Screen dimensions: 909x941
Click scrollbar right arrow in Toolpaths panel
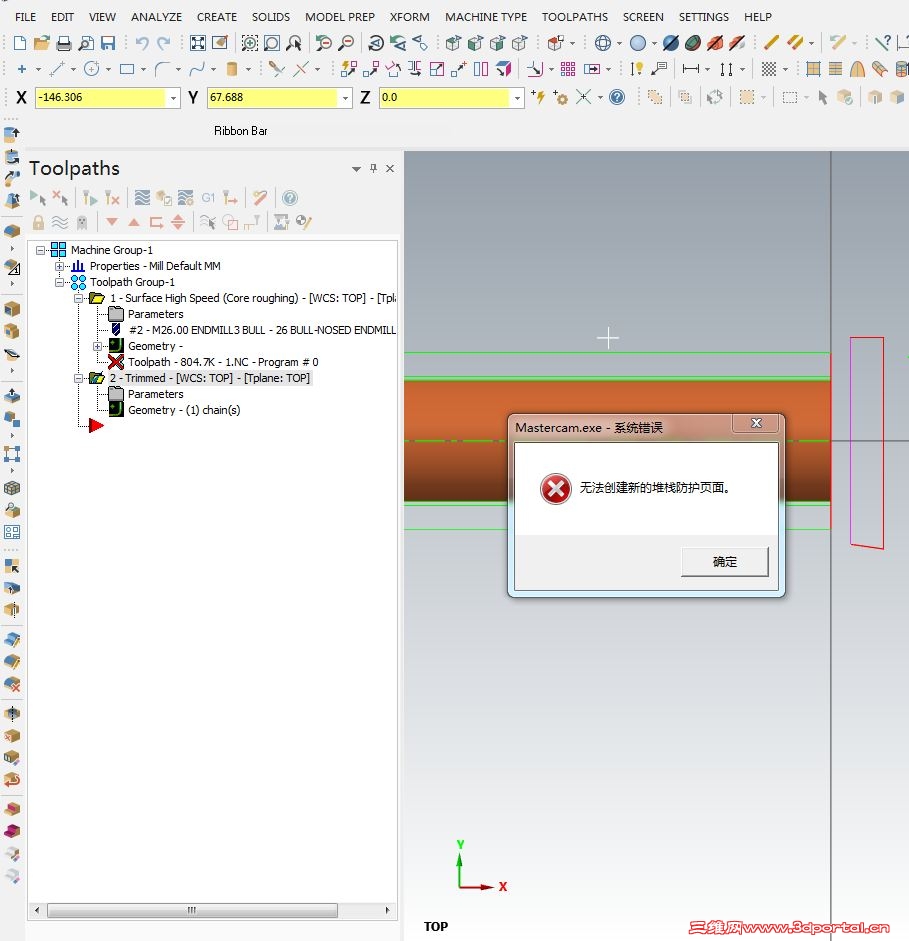[387, 910]
